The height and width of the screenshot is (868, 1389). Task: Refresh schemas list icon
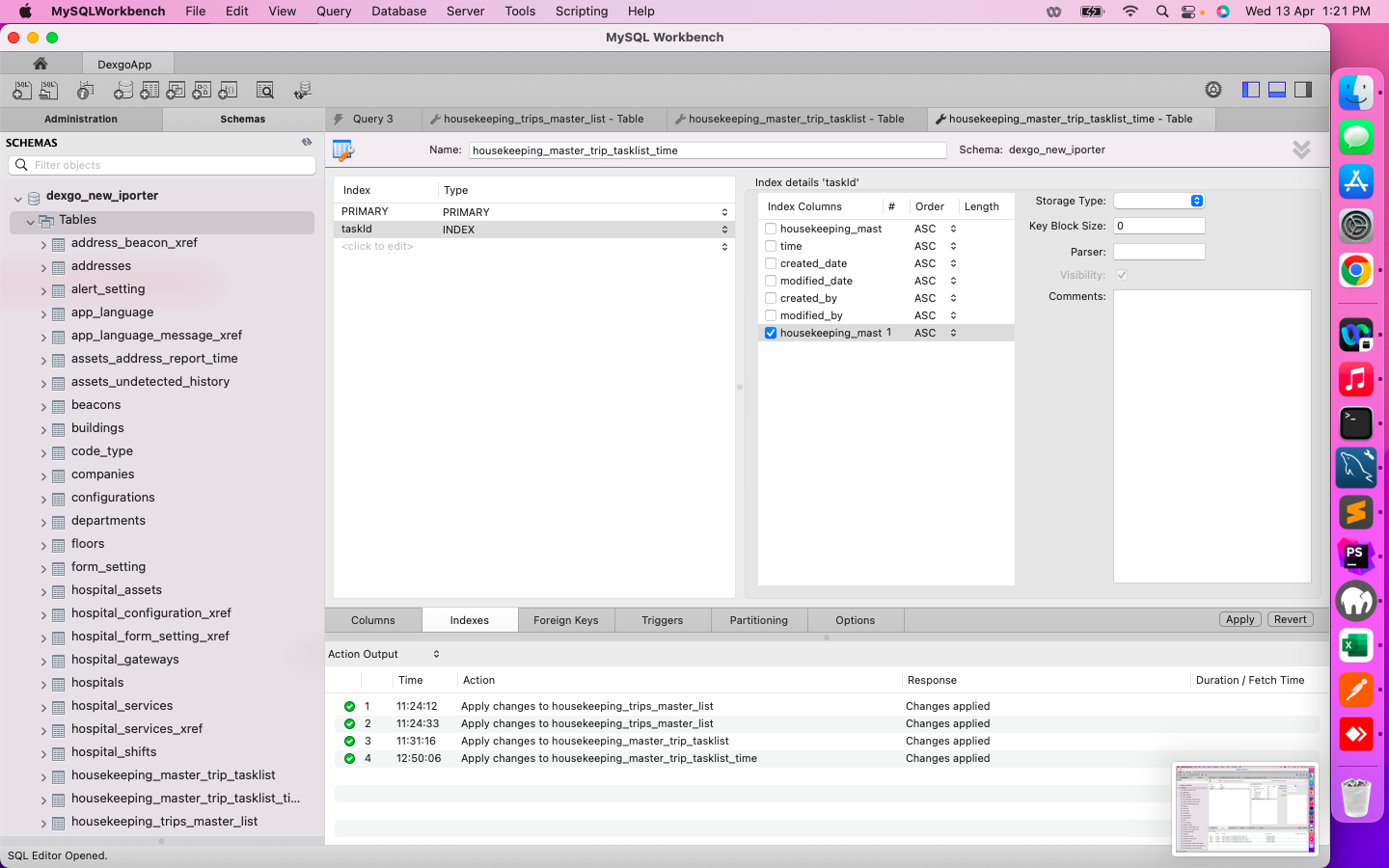pos(307,142)
